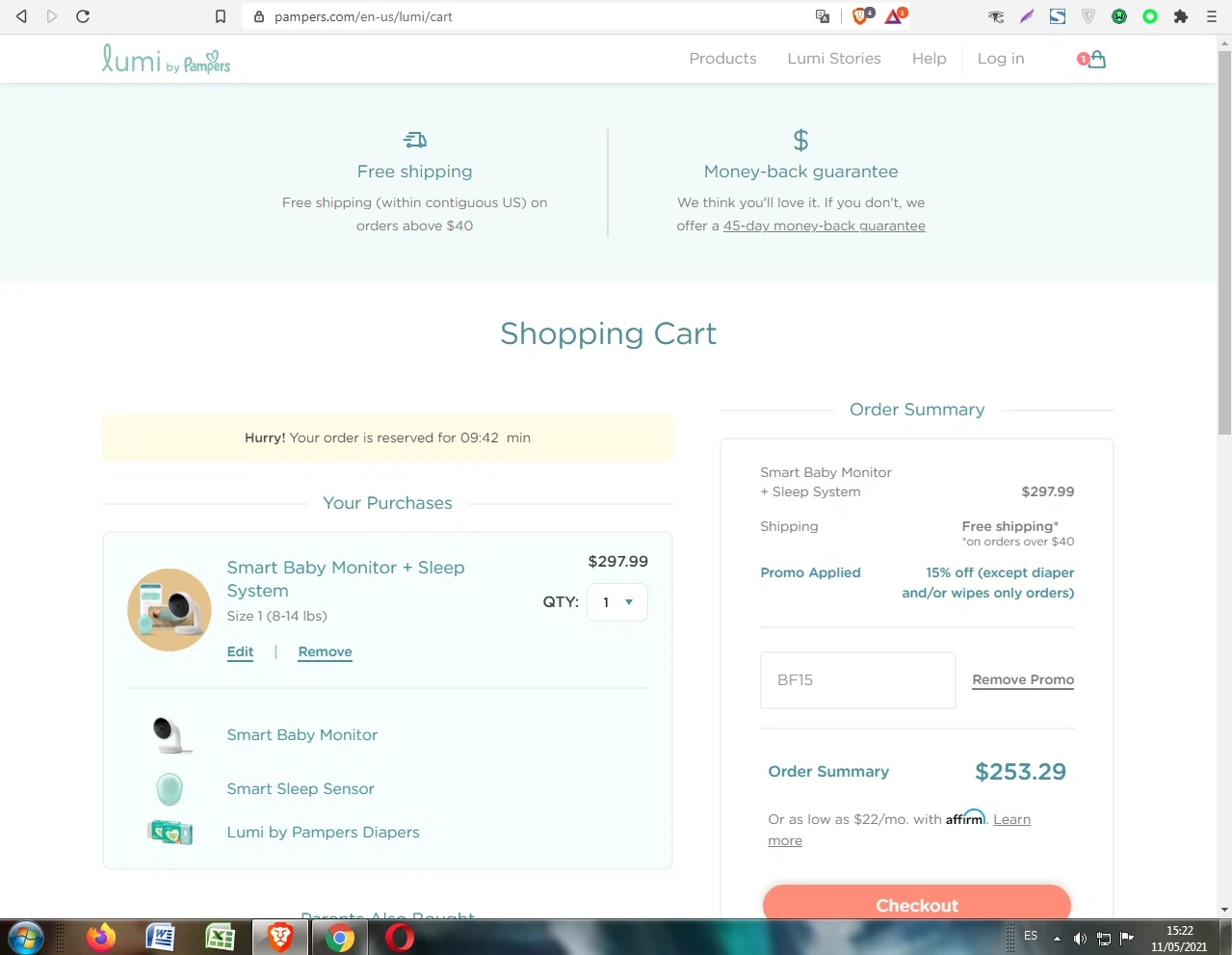Click the ES language indicator
This screenshot has height=955, width=1232.
(x=1031, y=936)
